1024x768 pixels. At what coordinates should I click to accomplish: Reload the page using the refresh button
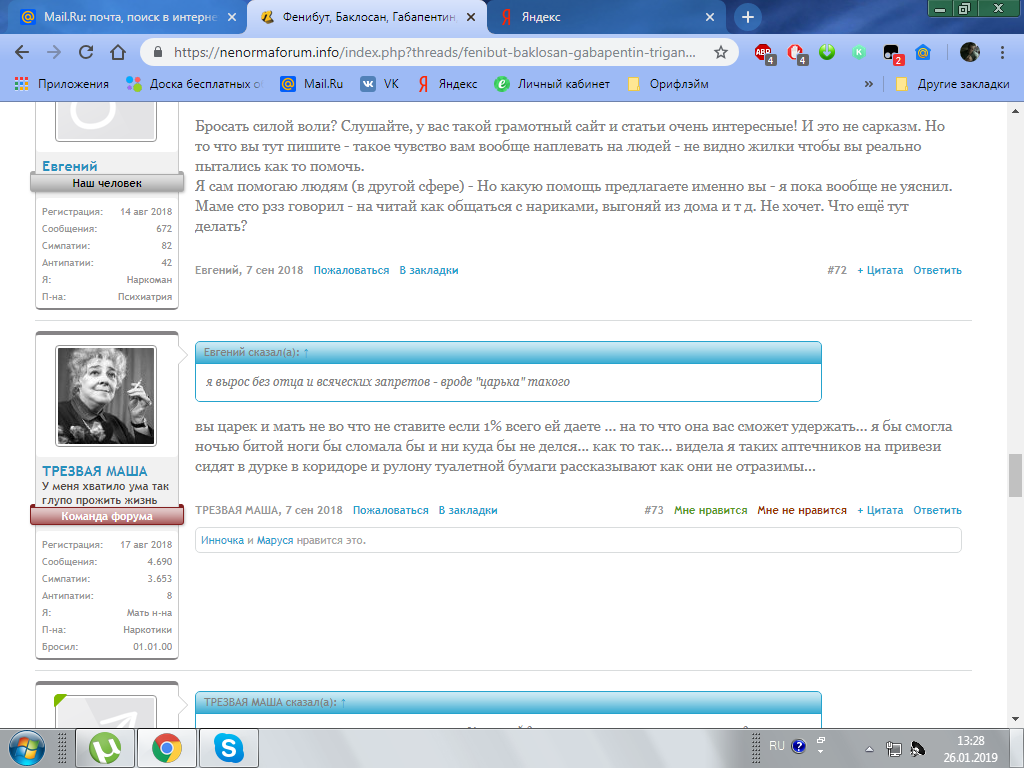[x=86, y=52]
